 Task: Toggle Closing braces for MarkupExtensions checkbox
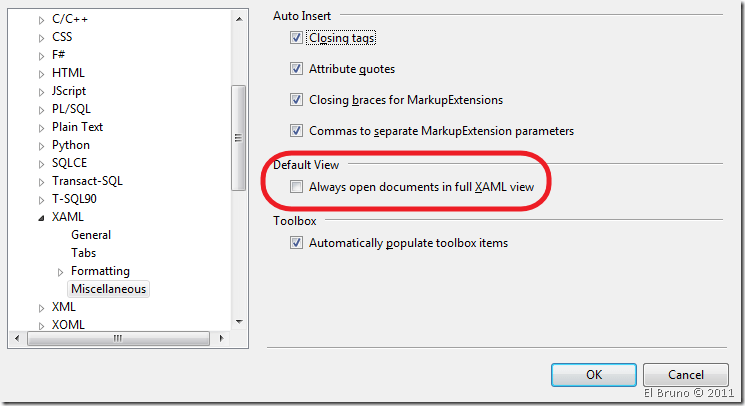(x=296, y=100)
